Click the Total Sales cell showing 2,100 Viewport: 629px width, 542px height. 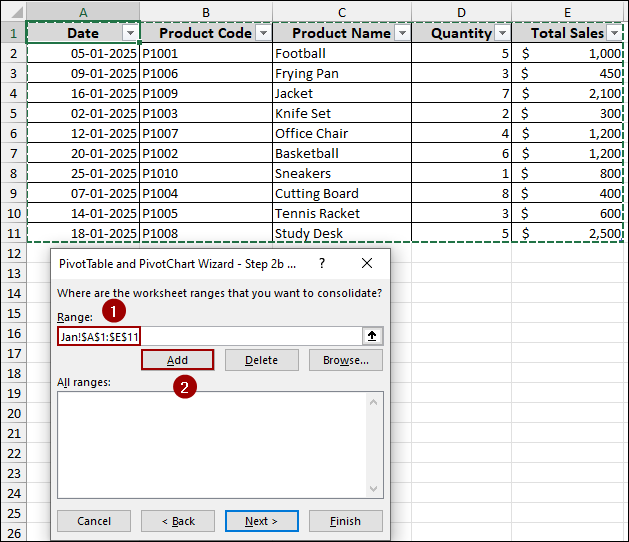pyautogui.click(x=567, y=93)
